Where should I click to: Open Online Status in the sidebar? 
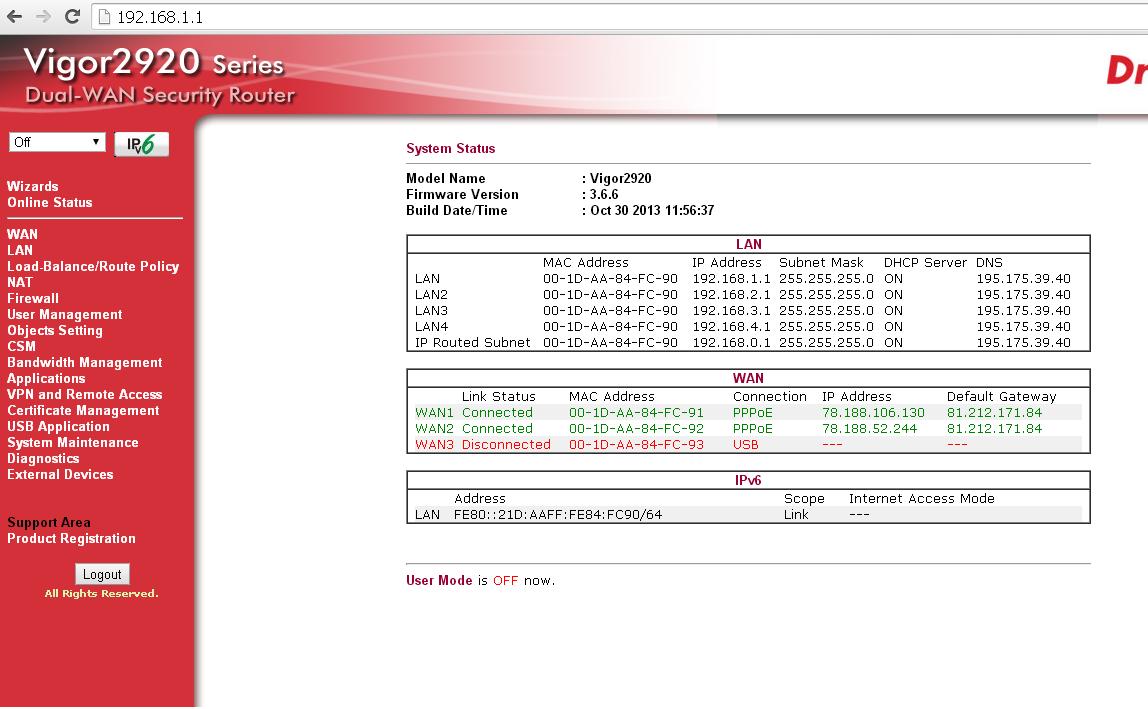point(50,203)
